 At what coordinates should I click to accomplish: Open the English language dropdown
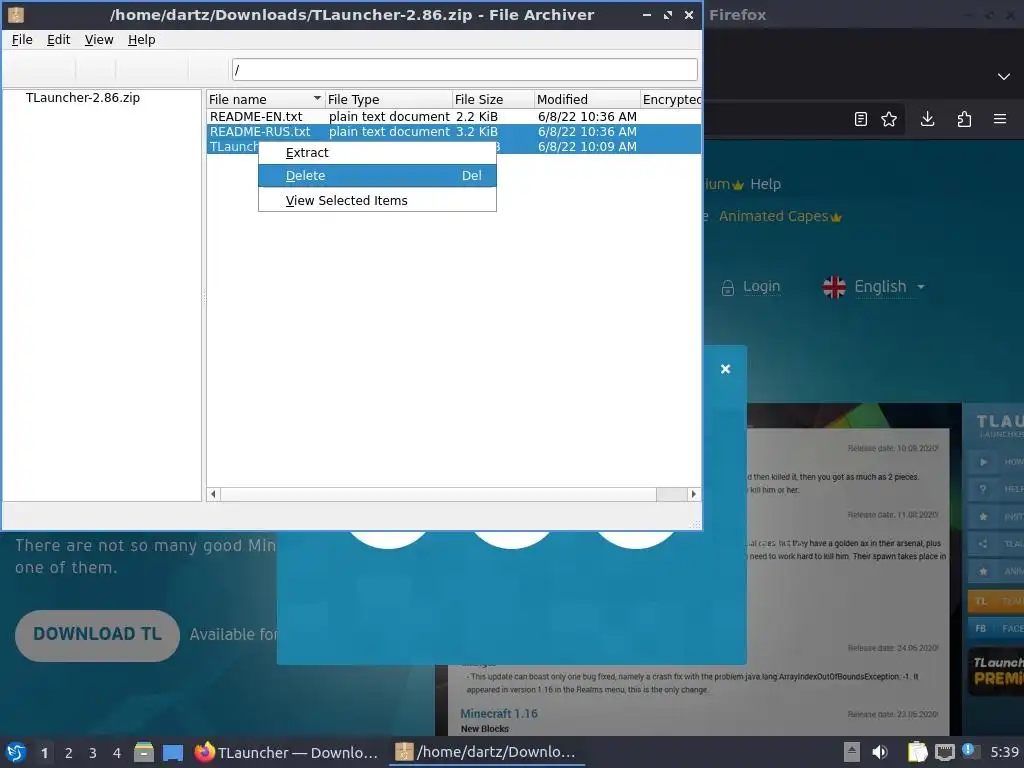(x=889, y=287)
